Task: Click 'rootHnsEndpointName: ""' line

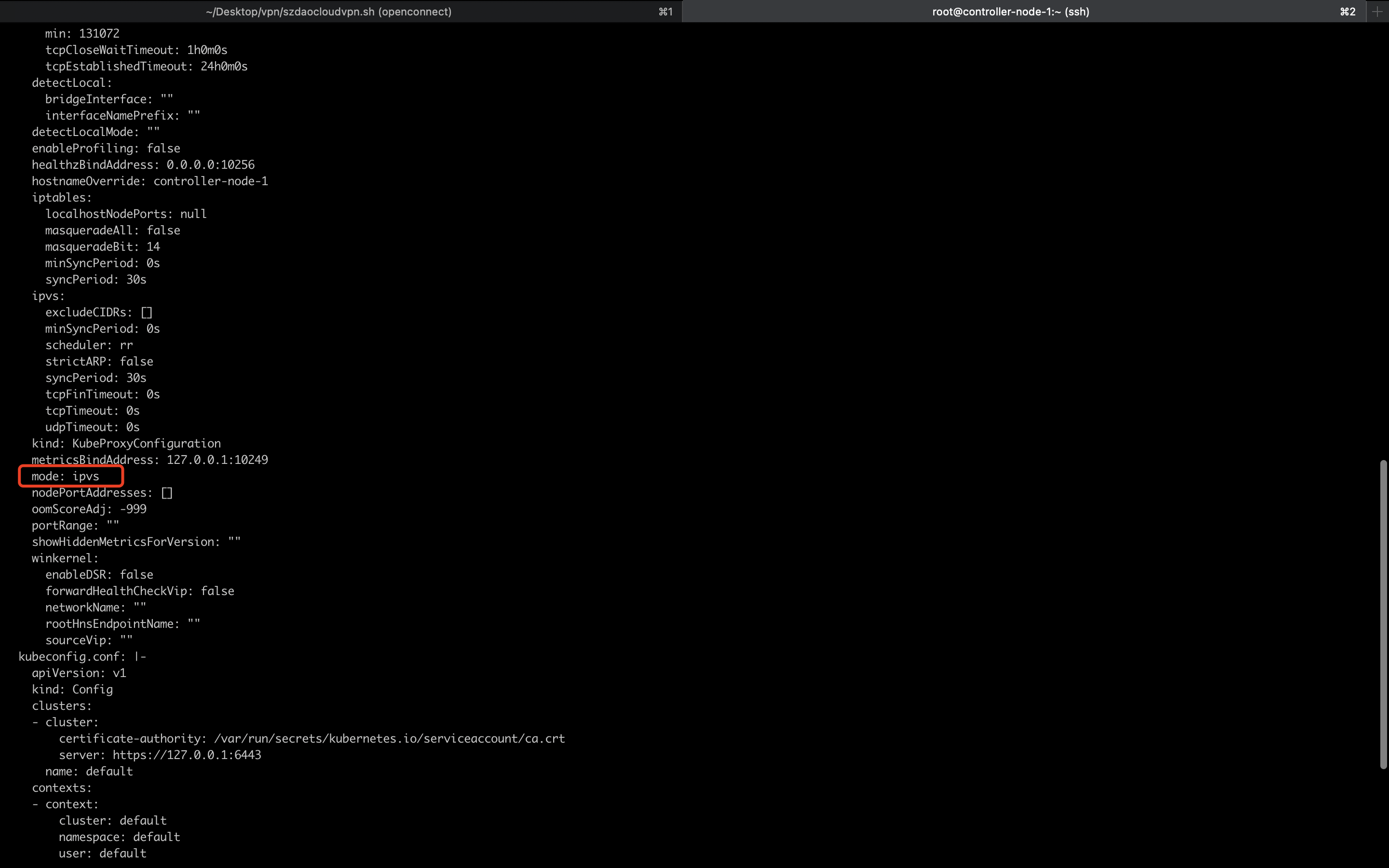Action: (123, 624)
